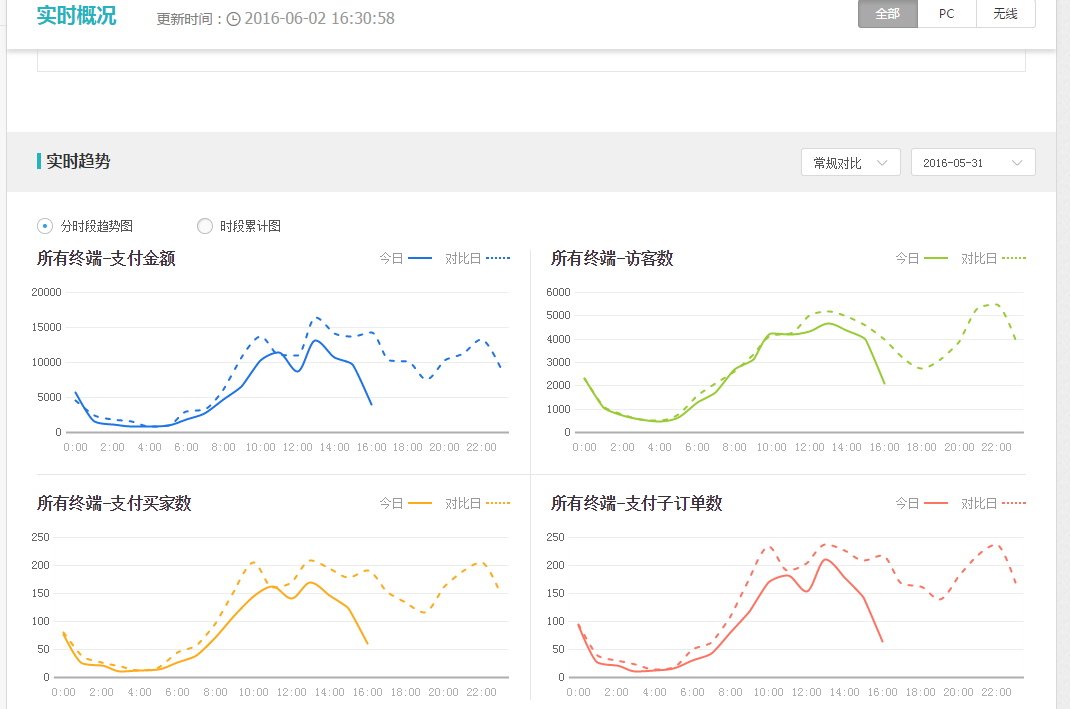Image resolution: width=1070 pixels, height=709 pixels.
Task: Switch to the 无线 wireless tab
Action: click(x=1005, y=14)
